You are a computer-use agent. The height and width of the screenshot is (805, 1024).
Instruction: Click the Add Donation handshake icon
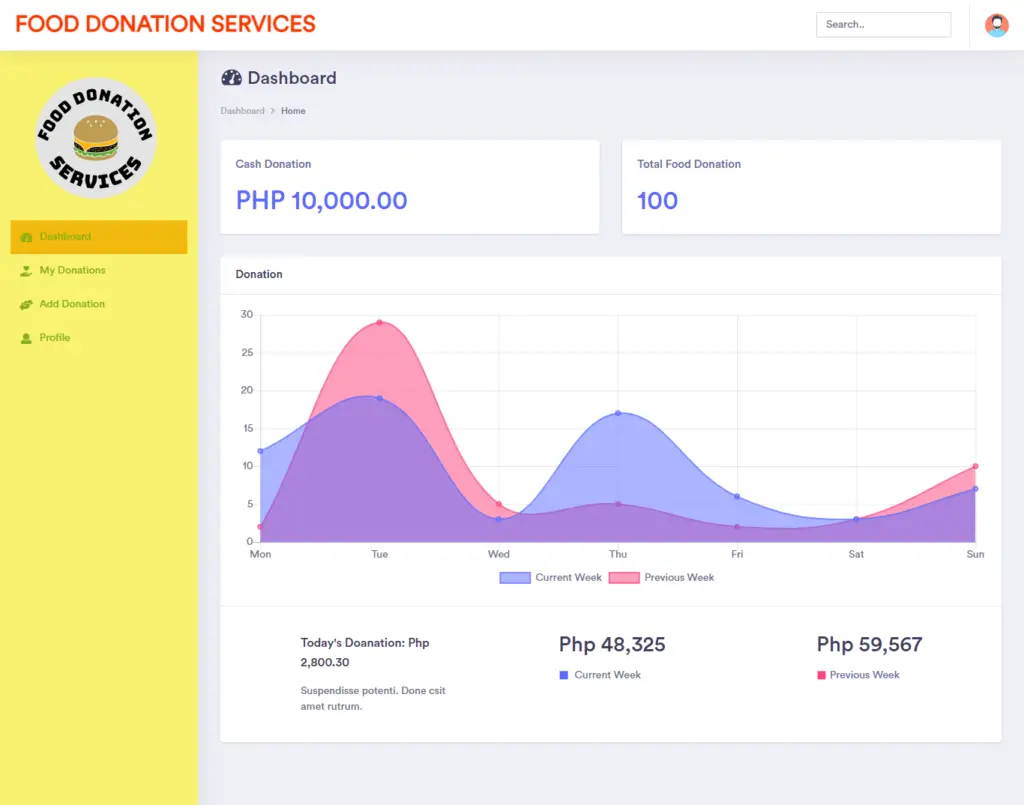pos(26,304)
